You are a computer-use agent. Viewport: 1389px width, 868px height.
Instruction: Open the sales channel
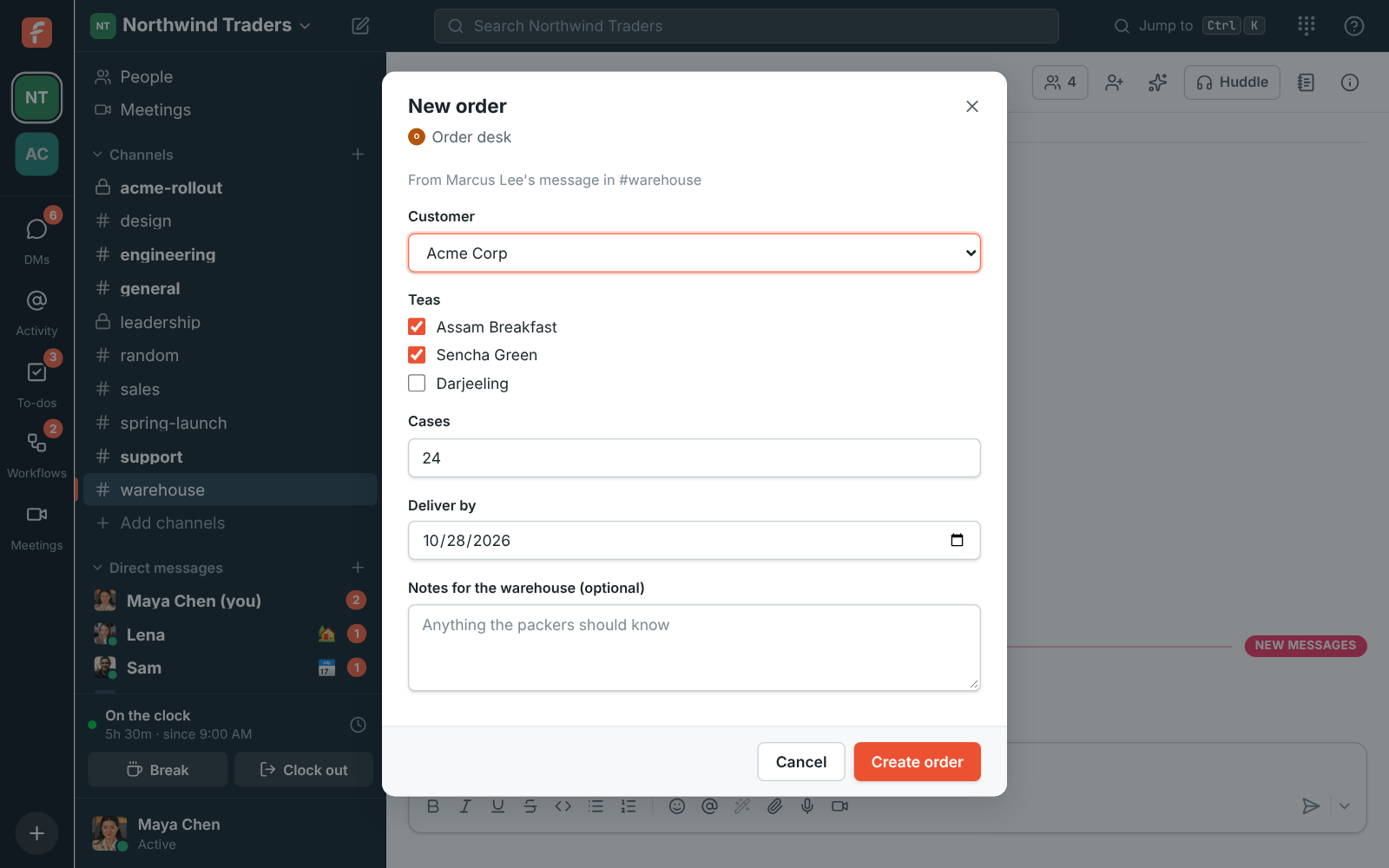230,389
